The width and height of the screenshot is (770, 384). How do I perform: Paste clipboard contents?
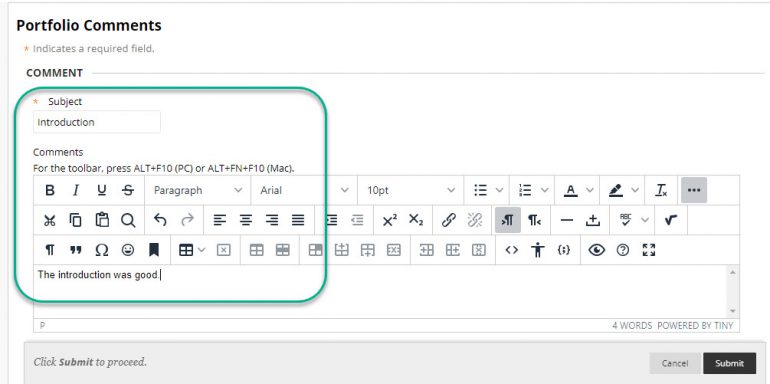coord(102,220)
